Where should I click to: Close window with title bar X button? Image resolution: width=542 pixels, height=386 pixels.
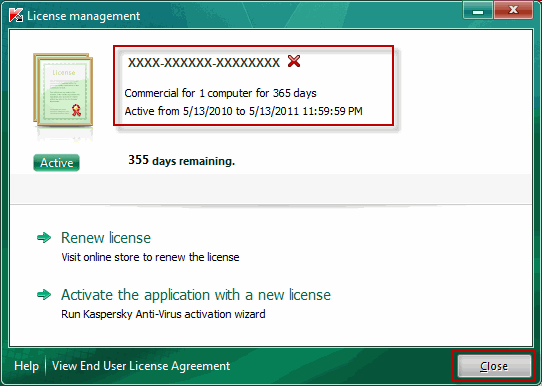tap(513, 11)
